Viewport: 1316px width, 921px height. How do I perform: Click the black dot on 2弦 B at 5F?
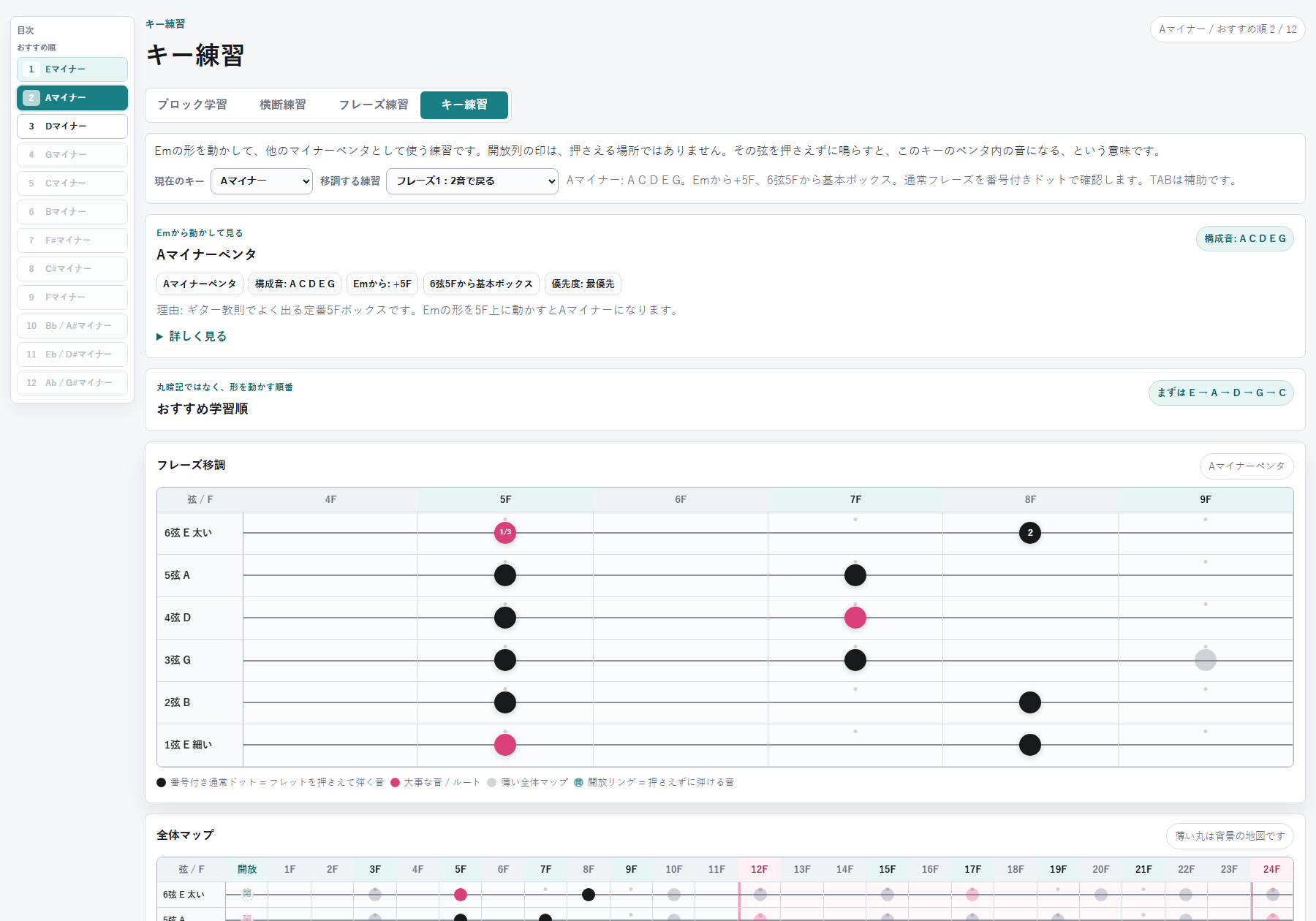505,702
